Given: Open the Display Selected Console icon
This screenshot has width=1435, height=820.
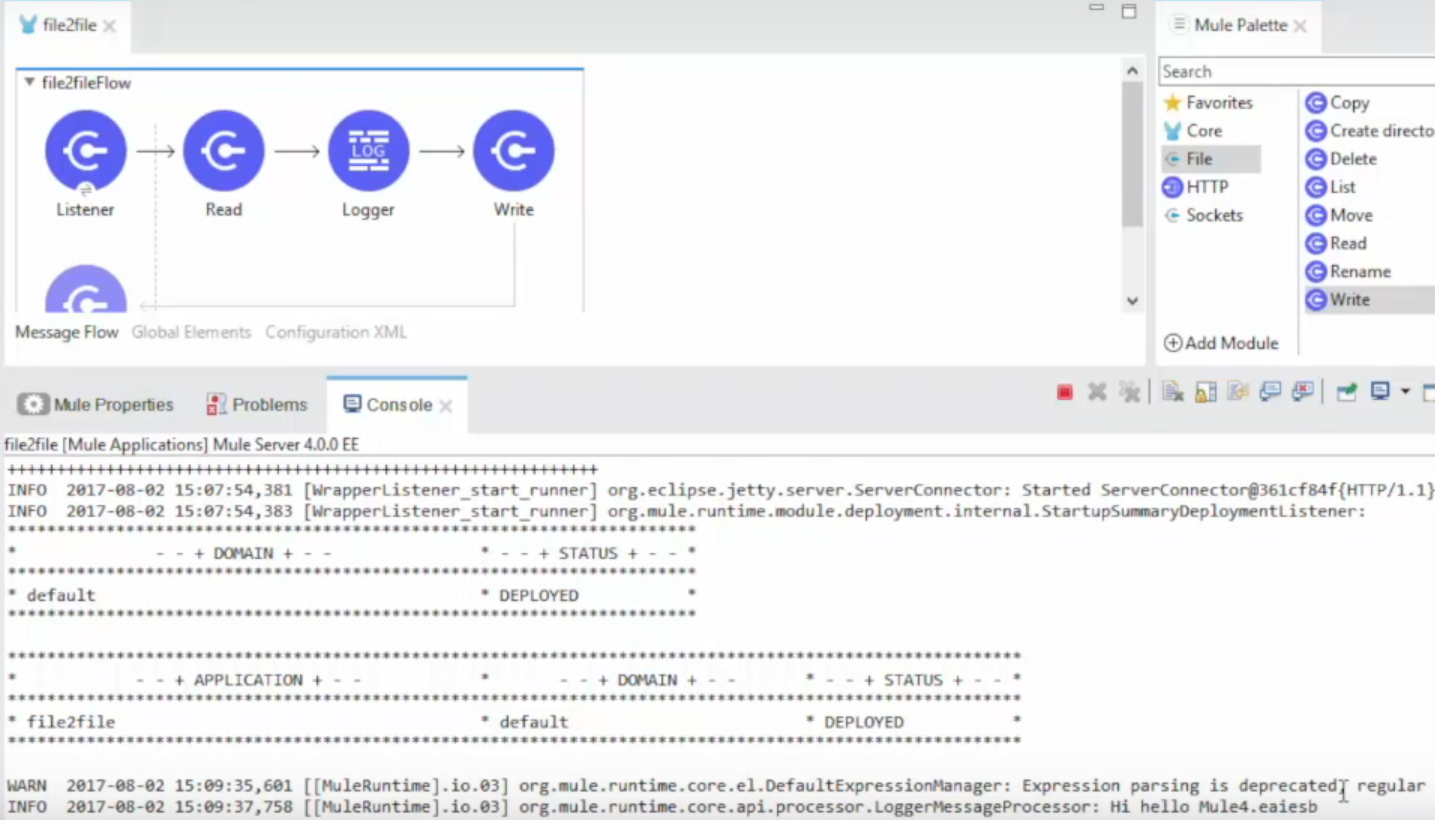Looking at the screenshot, I should 1381,392.
